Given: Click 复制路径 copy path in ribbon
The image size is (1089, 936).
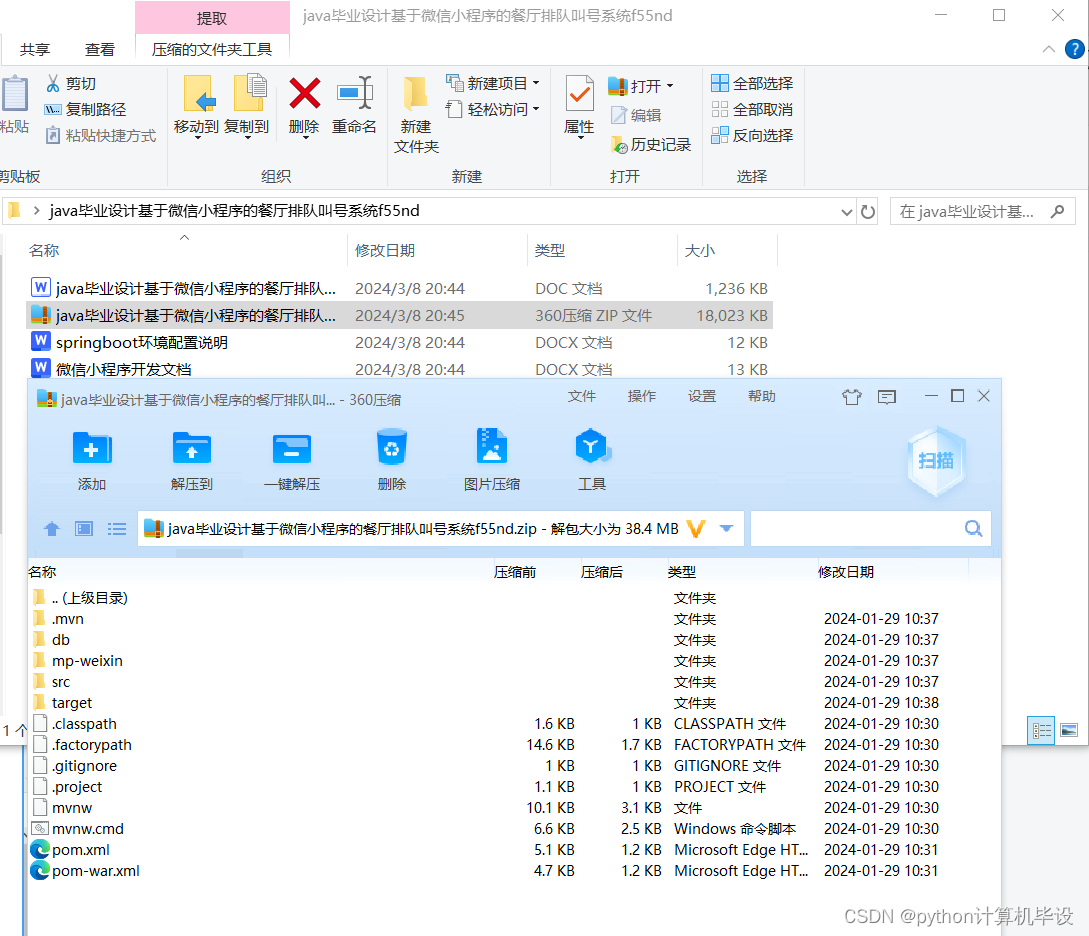Looking at the screenshot, I should (85, 109).
